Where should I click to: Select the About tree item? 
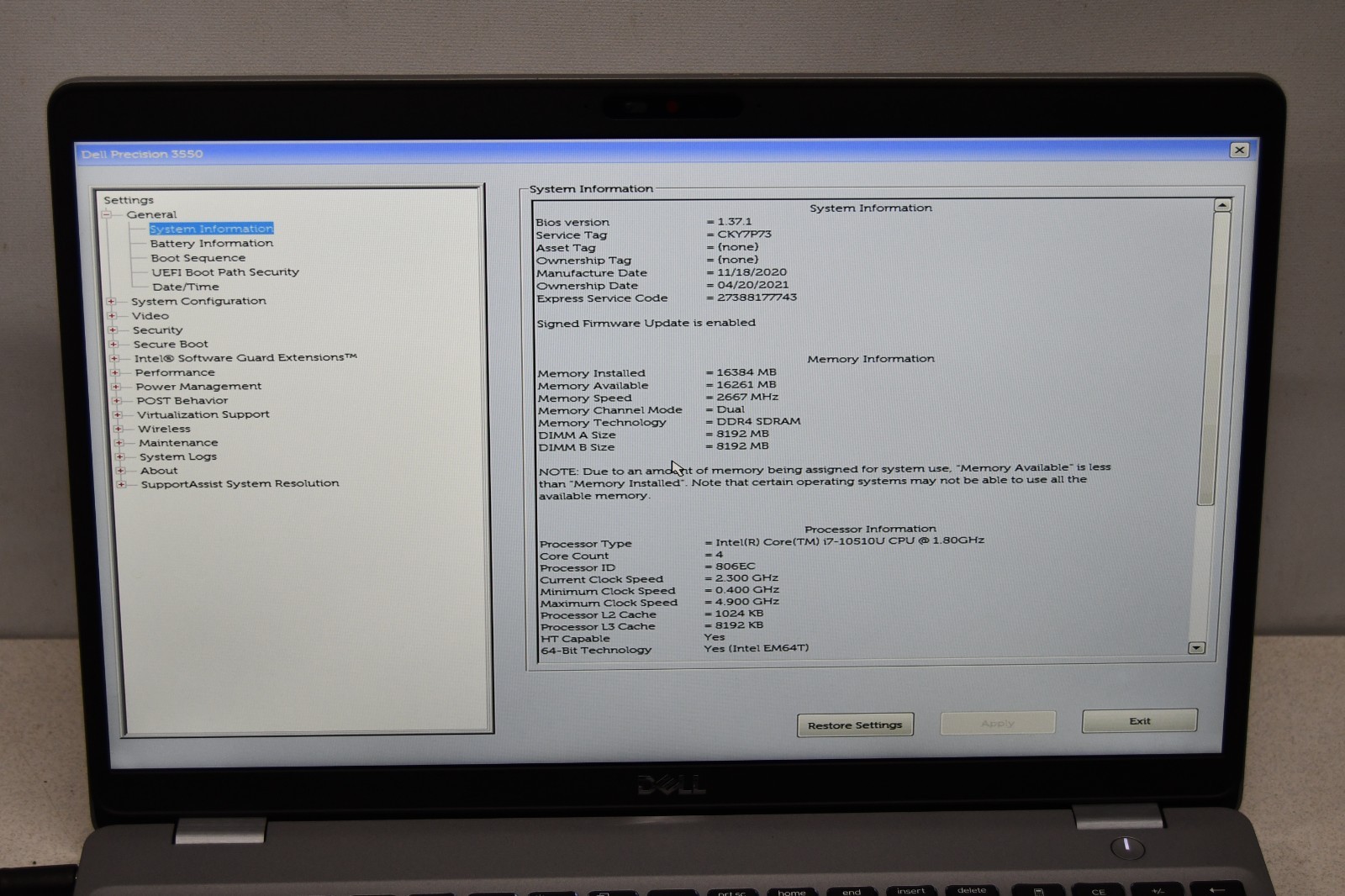[x=159, y=471]
